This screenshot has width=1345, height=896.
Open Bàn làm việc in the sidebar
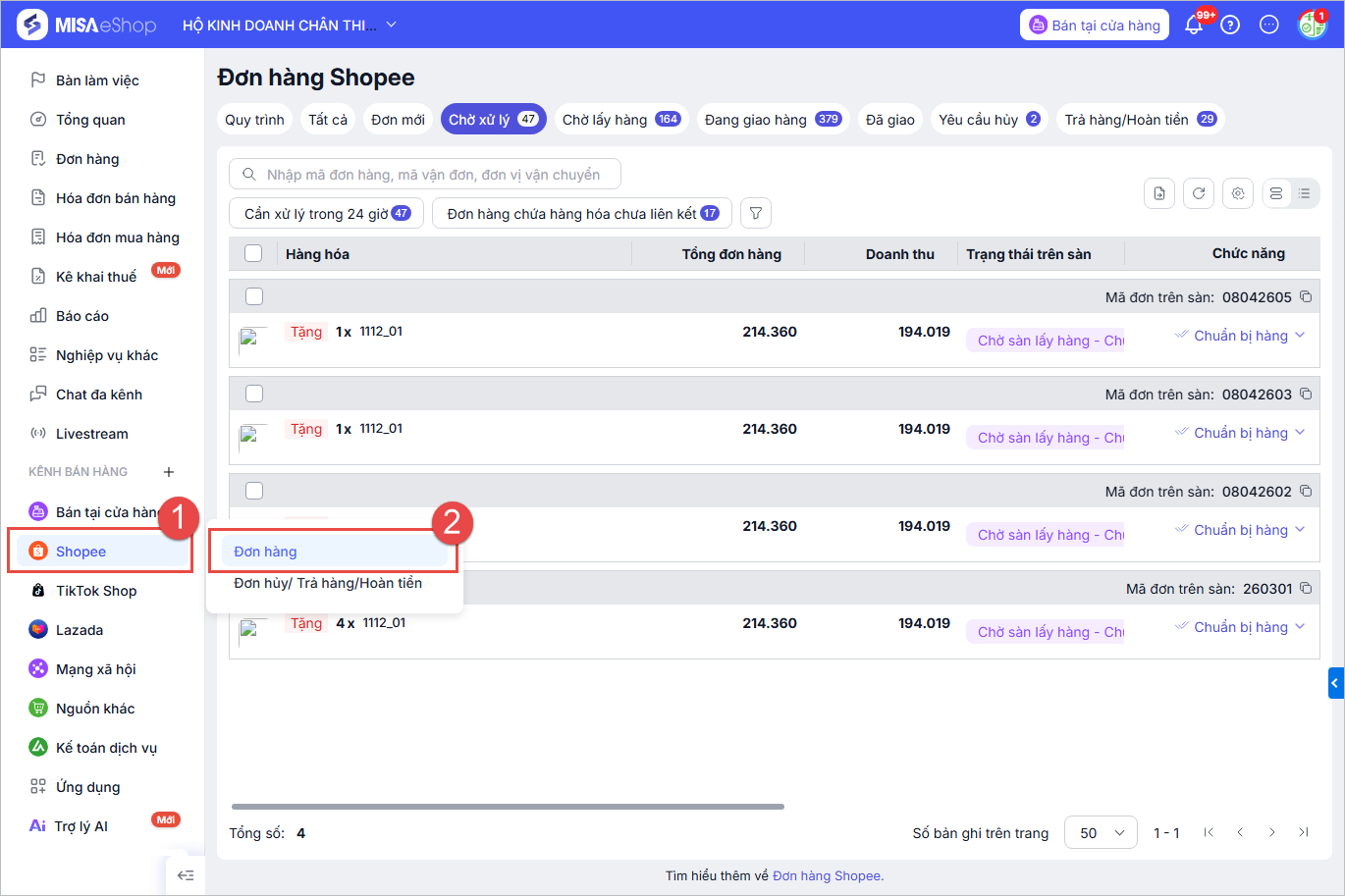tap(97, 80)
